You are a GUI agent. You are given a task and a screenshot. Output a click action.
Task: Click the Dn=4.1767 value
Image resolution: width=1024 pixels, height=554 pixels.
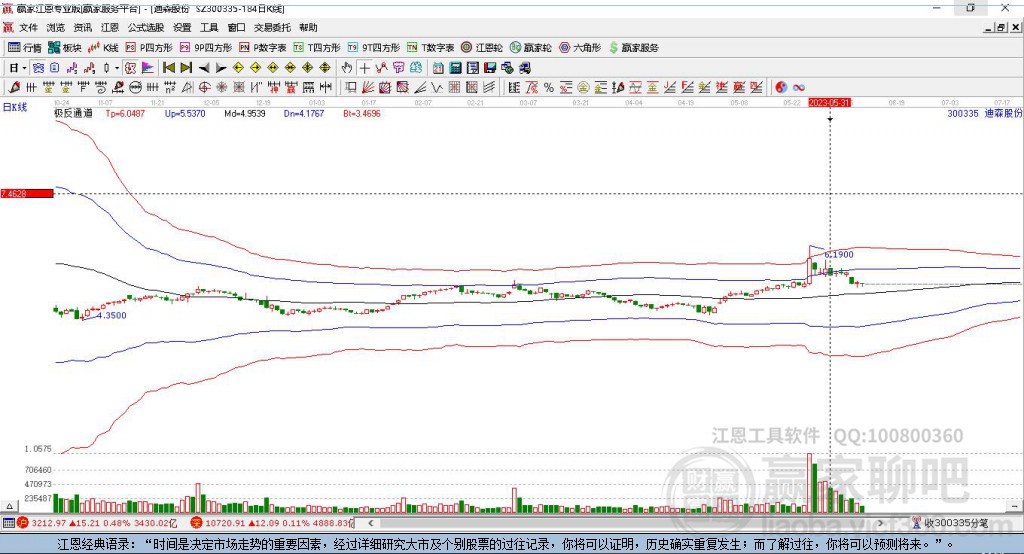(304, 113)
